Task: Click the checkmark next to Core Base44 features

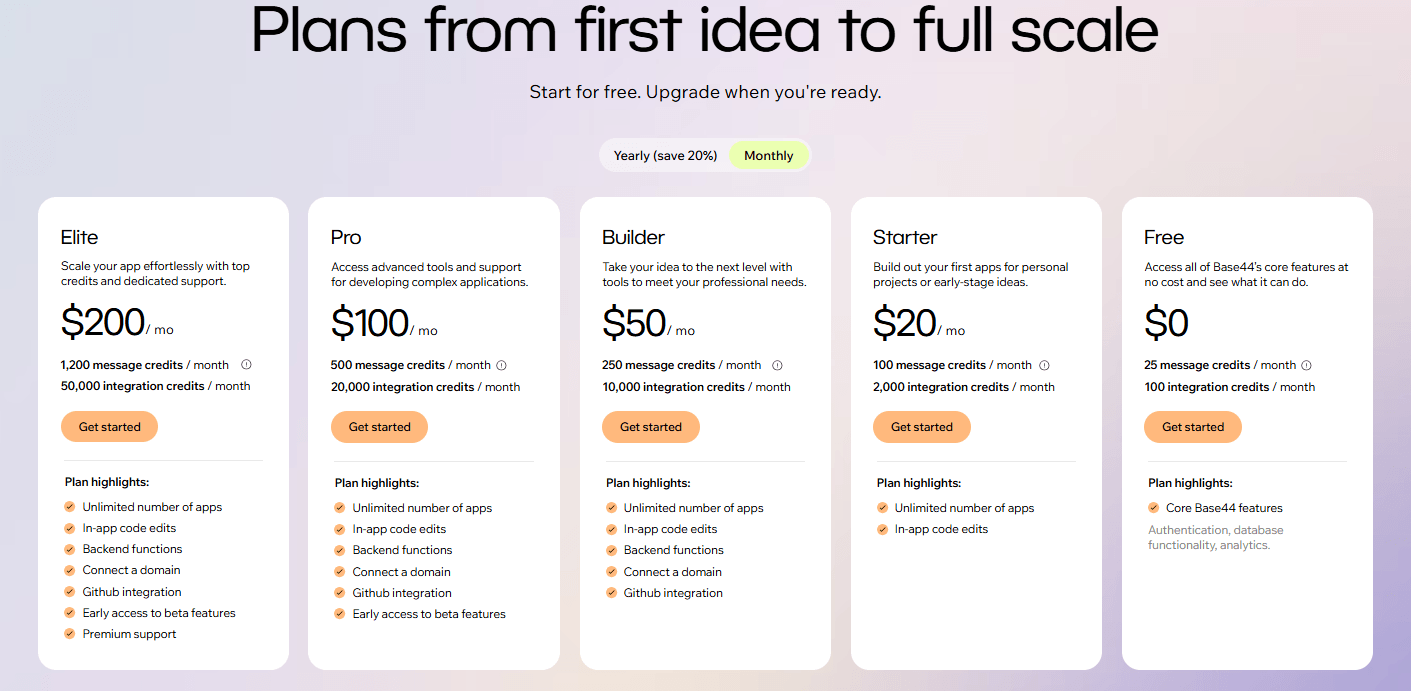Action: [x=1152, y=507]
